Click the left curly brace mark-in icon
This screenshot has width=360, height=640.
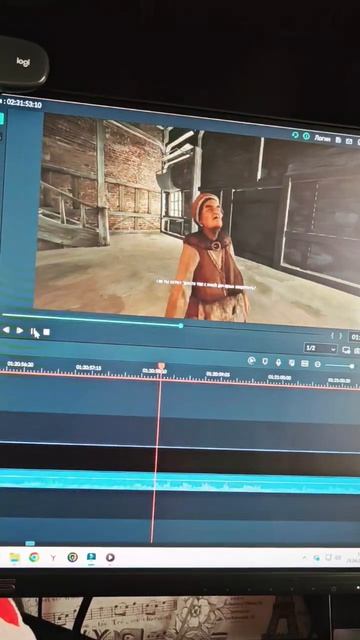(x=332, y=336)
